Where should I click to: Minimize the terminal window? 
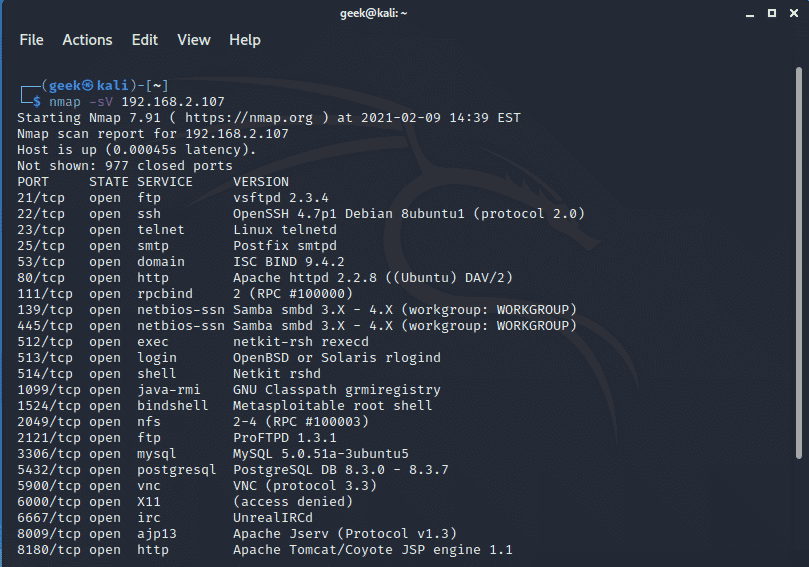click(x=750, y=14)
